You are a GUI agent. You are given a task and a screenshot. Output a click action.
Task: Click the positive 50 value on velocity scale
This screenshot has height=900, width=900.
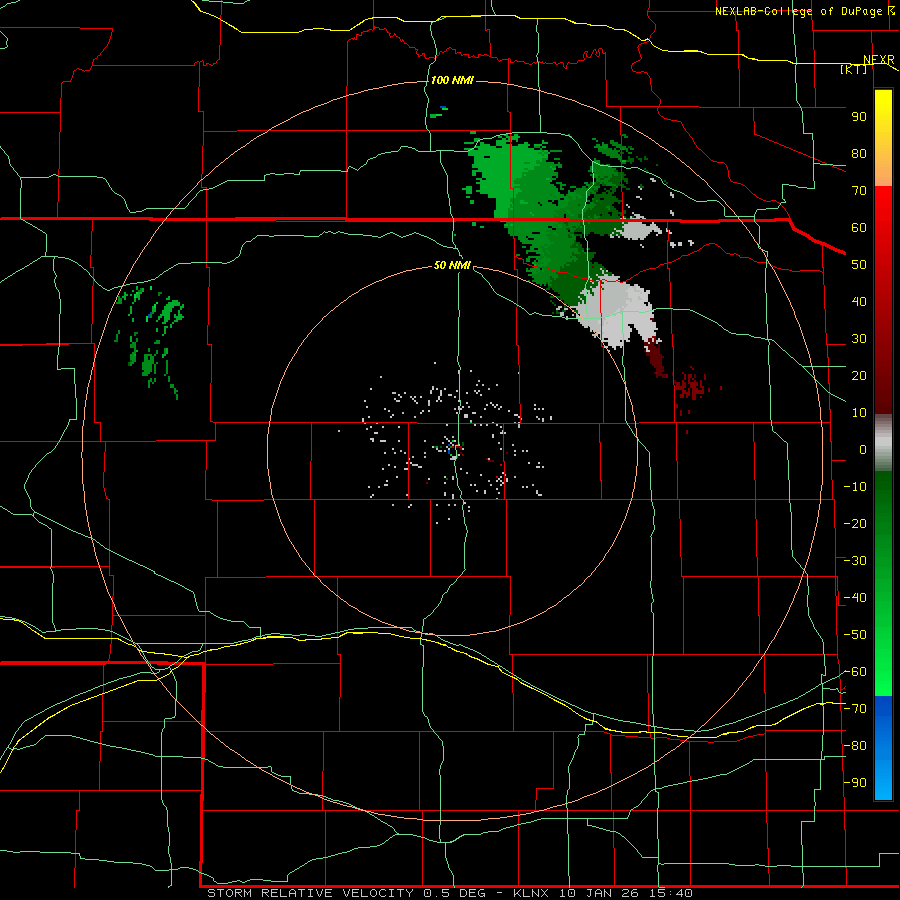coord(859,265)
